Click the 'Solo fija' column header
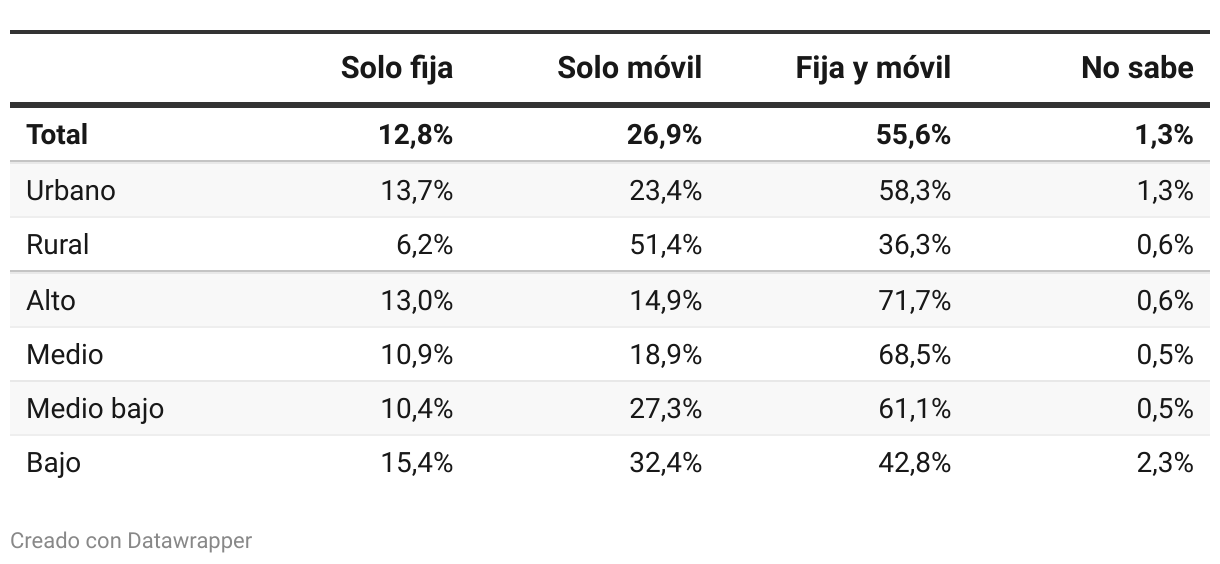Screen dimensions: 1220x564 (397, 68)
